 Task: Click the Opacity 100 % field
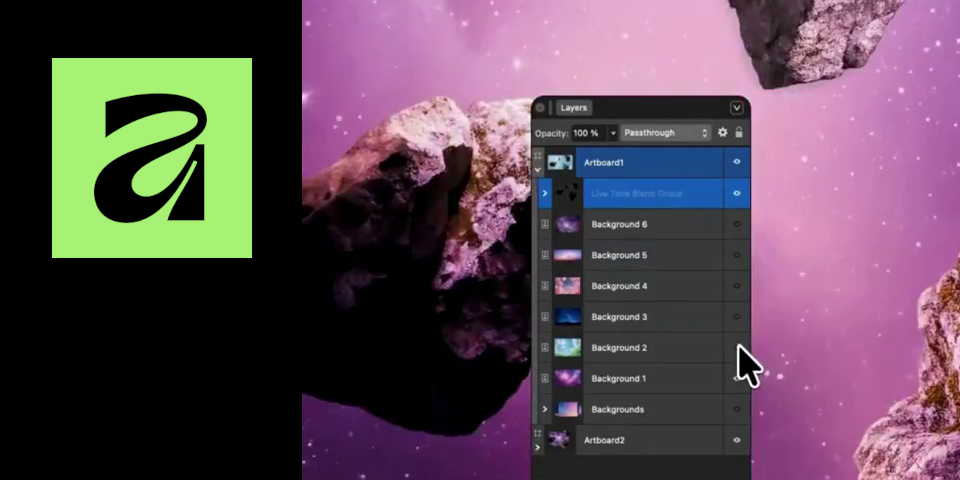point(587,132)
